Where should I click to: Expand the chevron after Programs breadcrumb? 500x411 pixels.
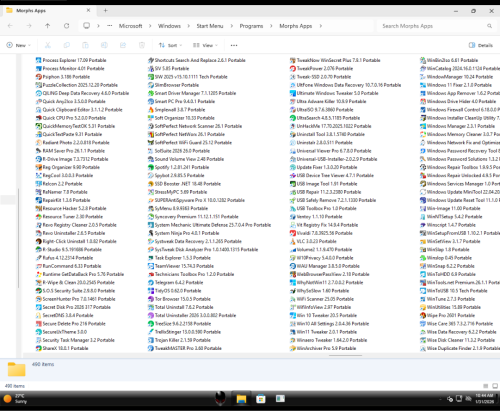click(271, 26)
